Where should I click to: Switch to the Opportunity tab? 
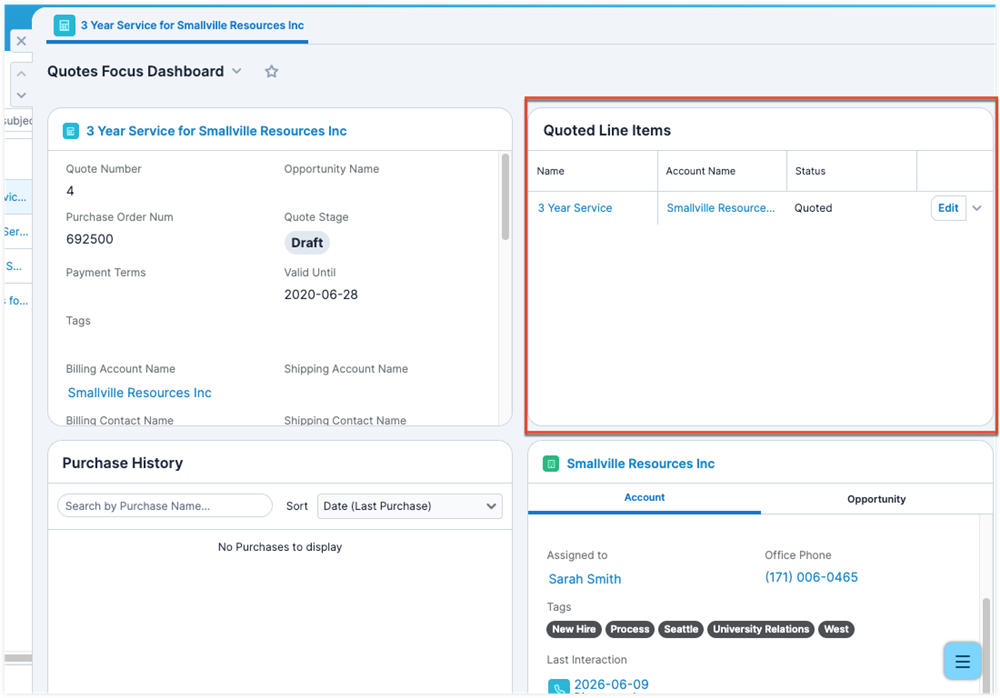pyautogui.click(x=876, y=499)
